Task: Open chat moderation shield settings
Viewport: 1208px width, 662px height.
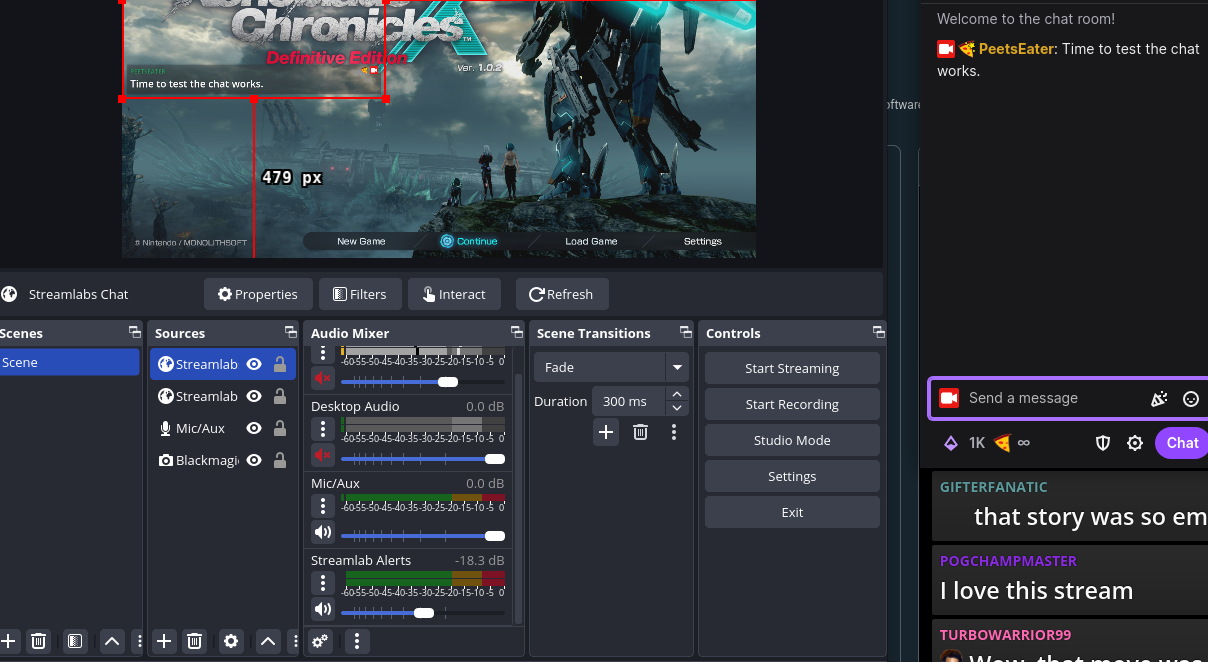Action: pos(1103,443)
